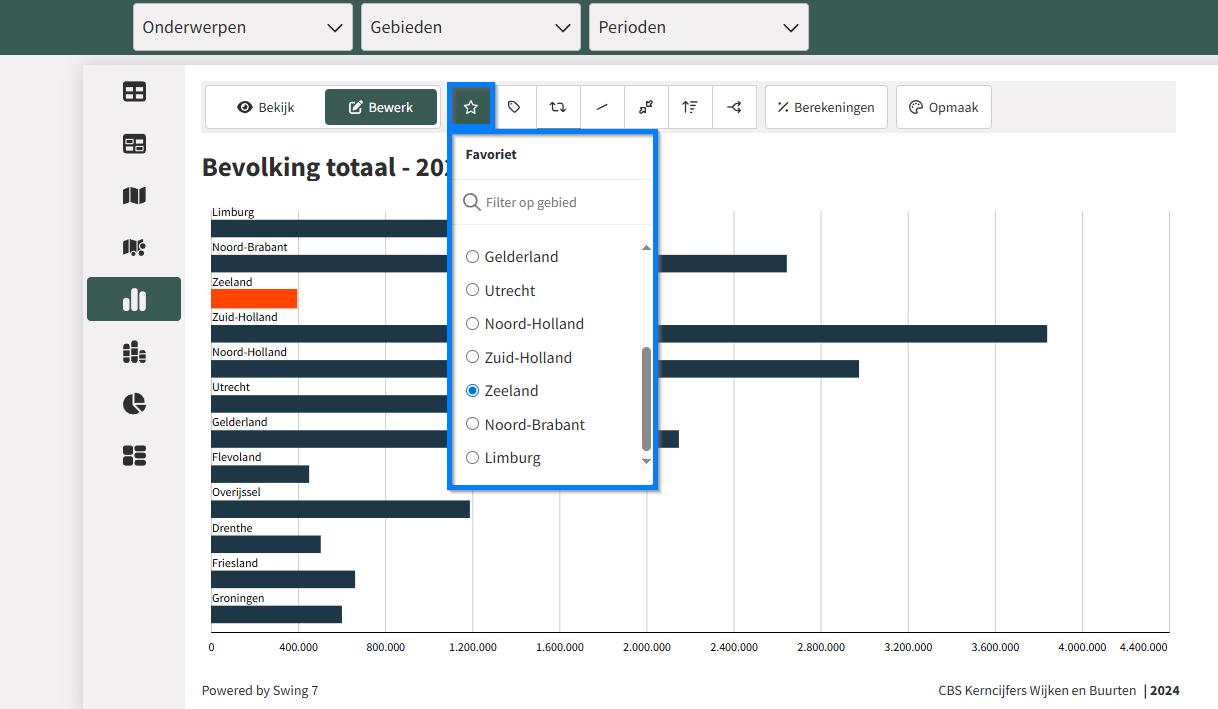Click 'CBS Kerncijfers Wijken en Buurten' footer text
This screenshot has width=1218, height=709.
1037,690
